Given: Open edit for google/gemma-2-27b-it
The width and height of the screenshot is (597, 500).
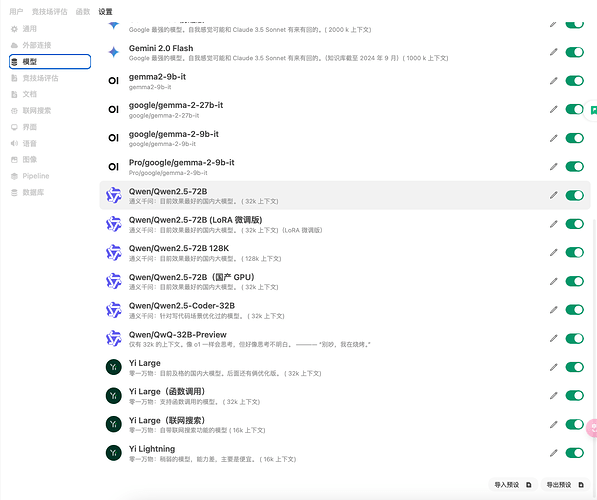Looking at the screenshot, I should [554, 110].
